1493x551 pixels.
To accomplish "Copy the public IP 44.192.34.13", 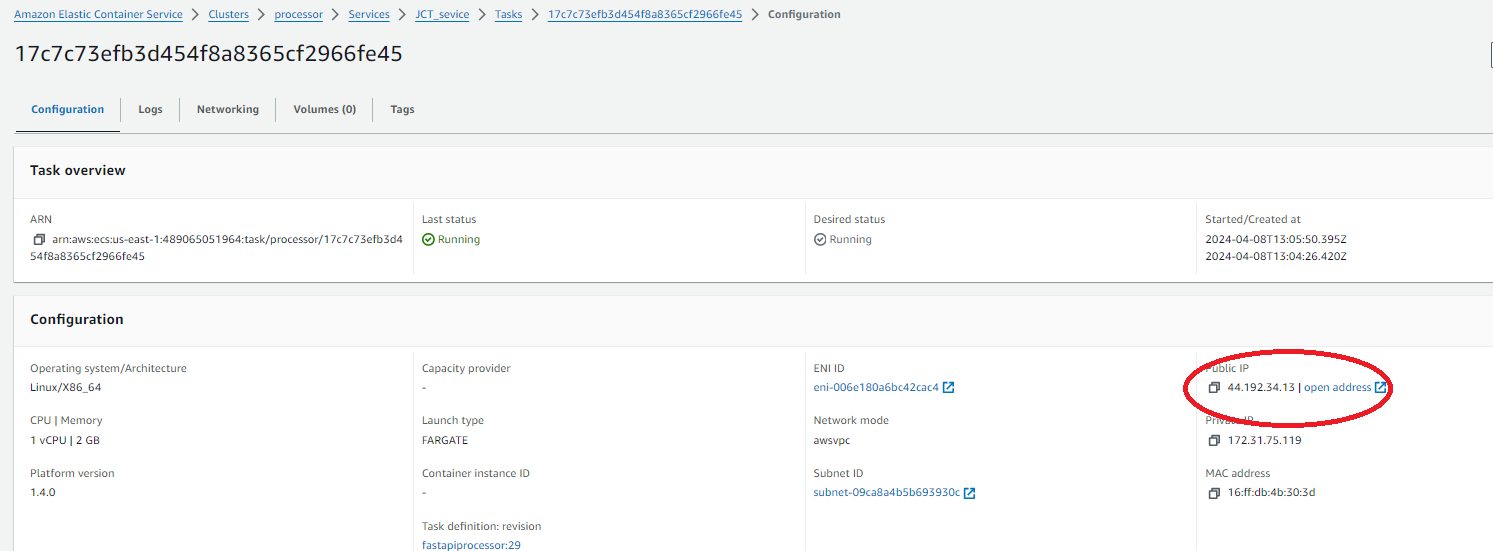I will point(1214,388).
